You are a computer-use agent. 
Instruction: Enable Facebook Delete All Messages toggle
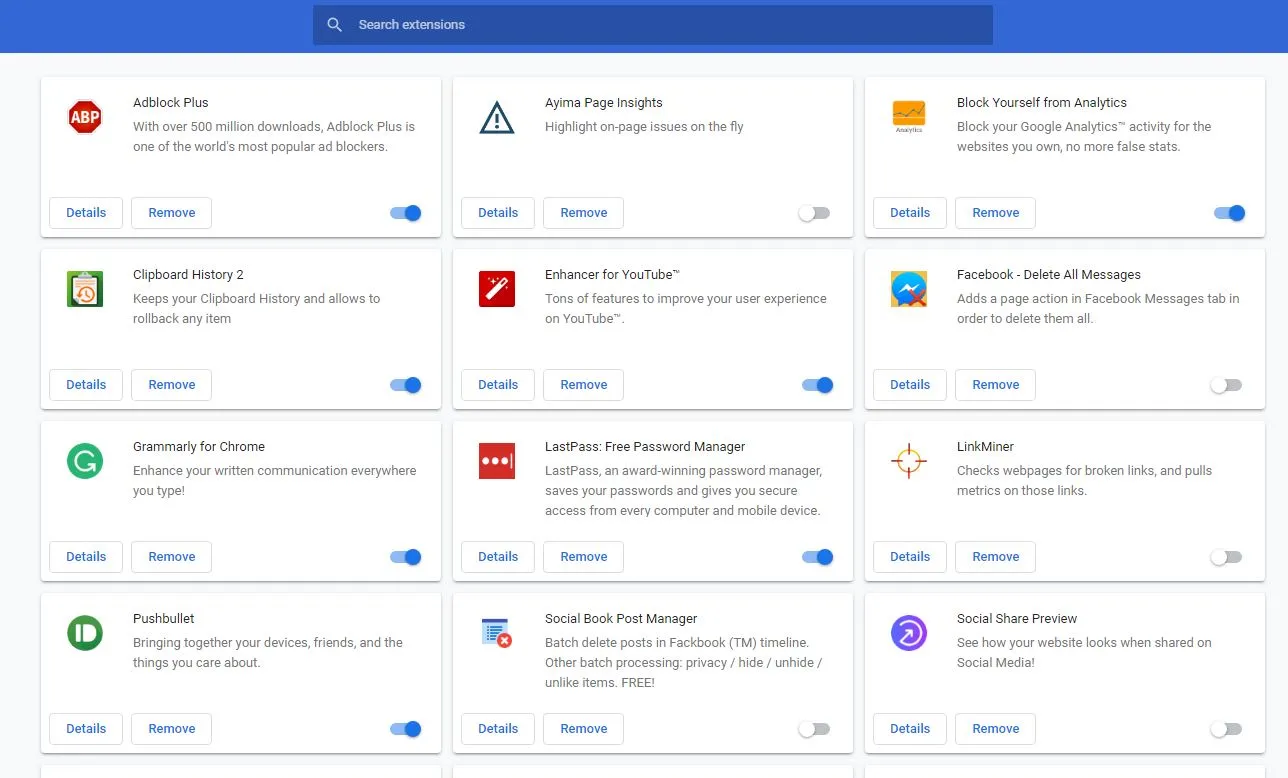click(x=1226, y=385)
